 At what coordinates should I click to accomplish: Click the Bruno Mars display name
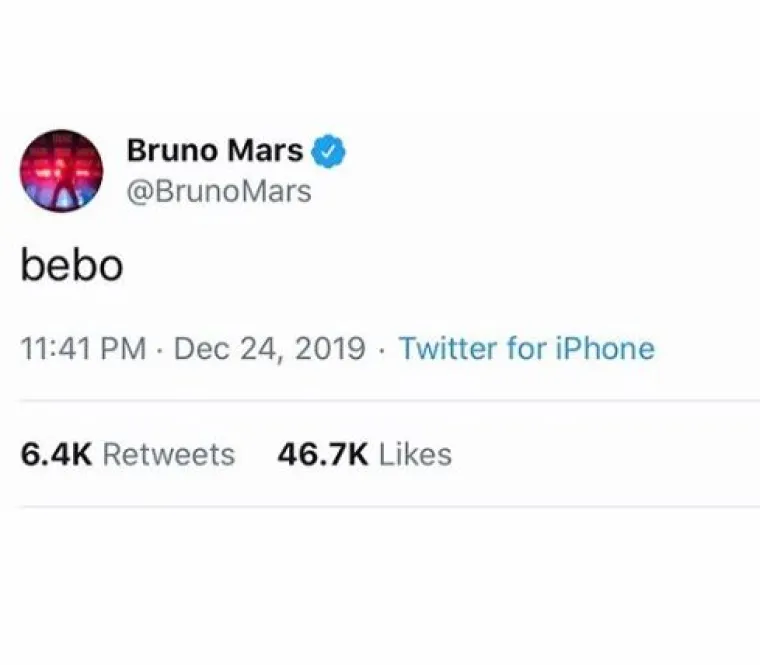(x=215, y=153)
